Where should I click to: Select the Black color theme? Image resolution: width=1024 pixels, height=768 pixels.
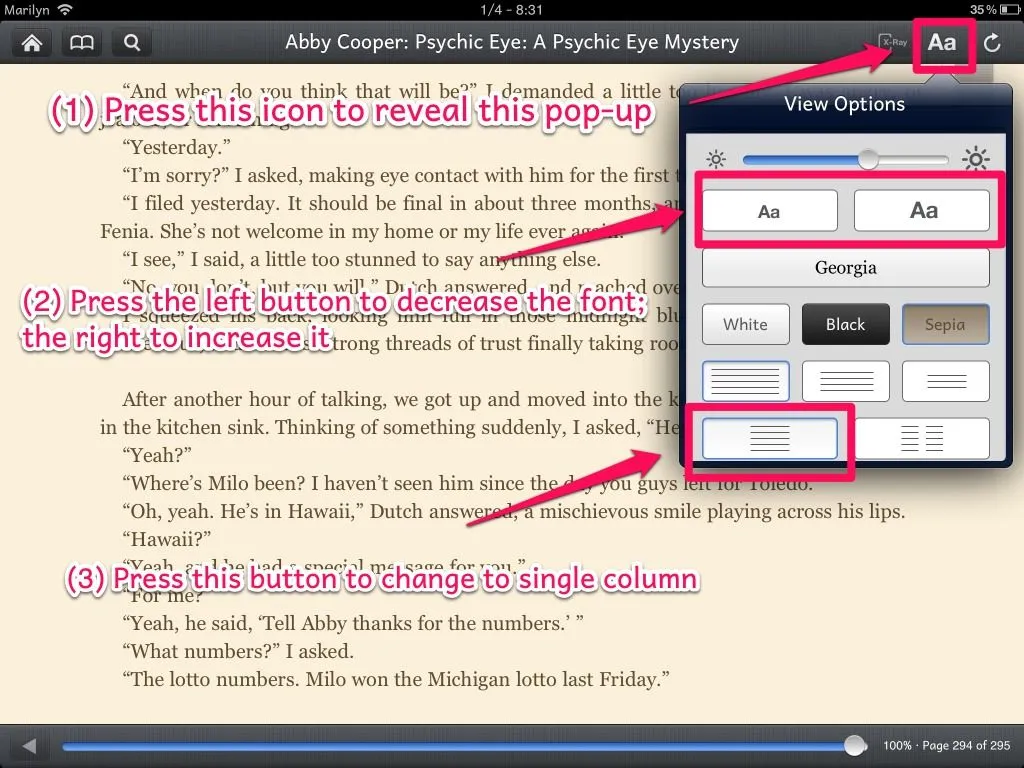click(x=845, y=325)
